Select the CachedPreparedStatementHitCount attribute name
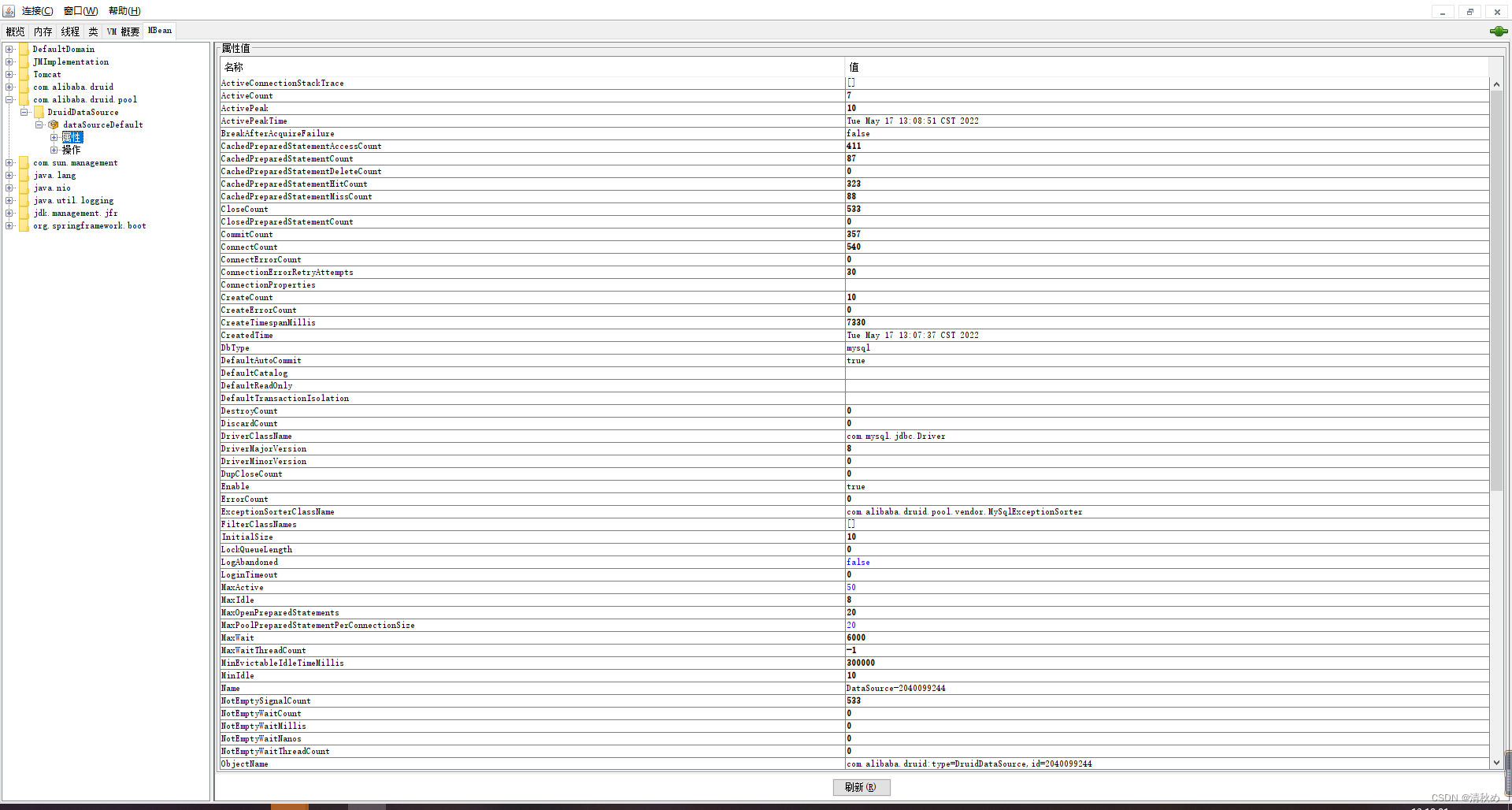This screenshot has height=810, width=1512. (295, 184)
